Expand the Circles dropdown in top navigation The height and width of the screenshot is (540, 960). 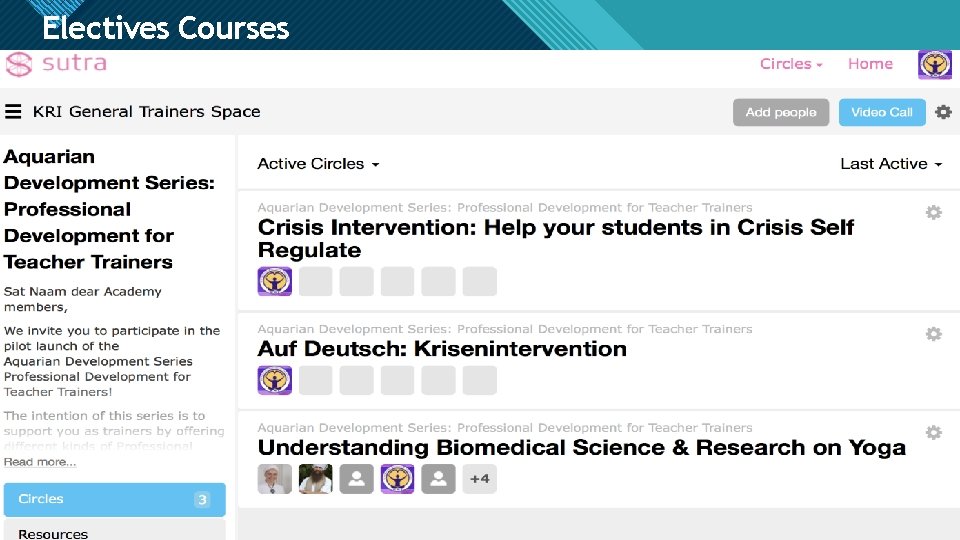tap(791, 64)
